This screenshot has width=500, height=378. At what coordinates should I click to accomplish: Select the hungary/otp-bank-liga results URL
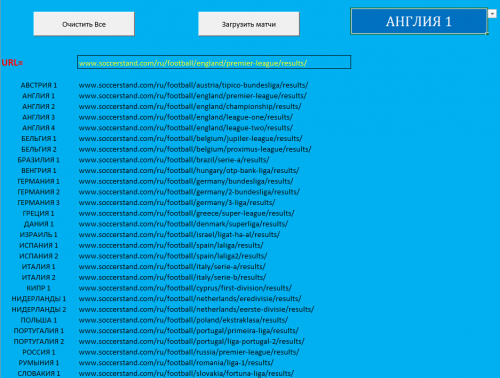189,171
